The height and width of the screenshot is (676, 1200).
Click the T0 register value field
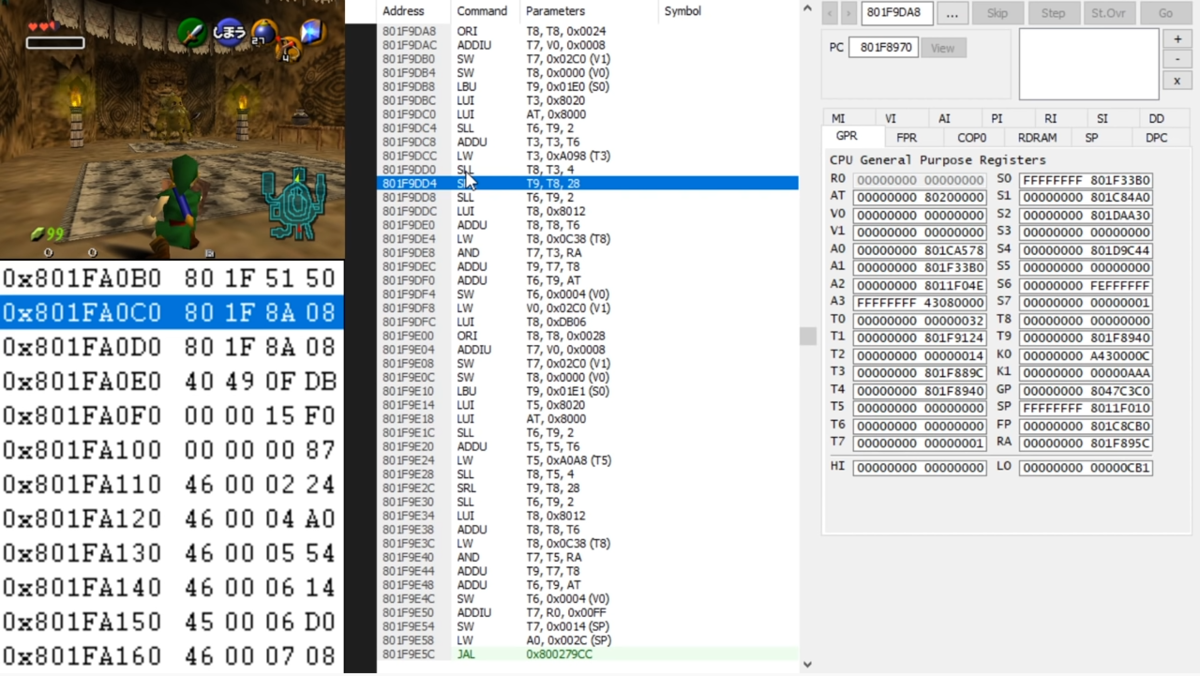[x=920, y=320]
